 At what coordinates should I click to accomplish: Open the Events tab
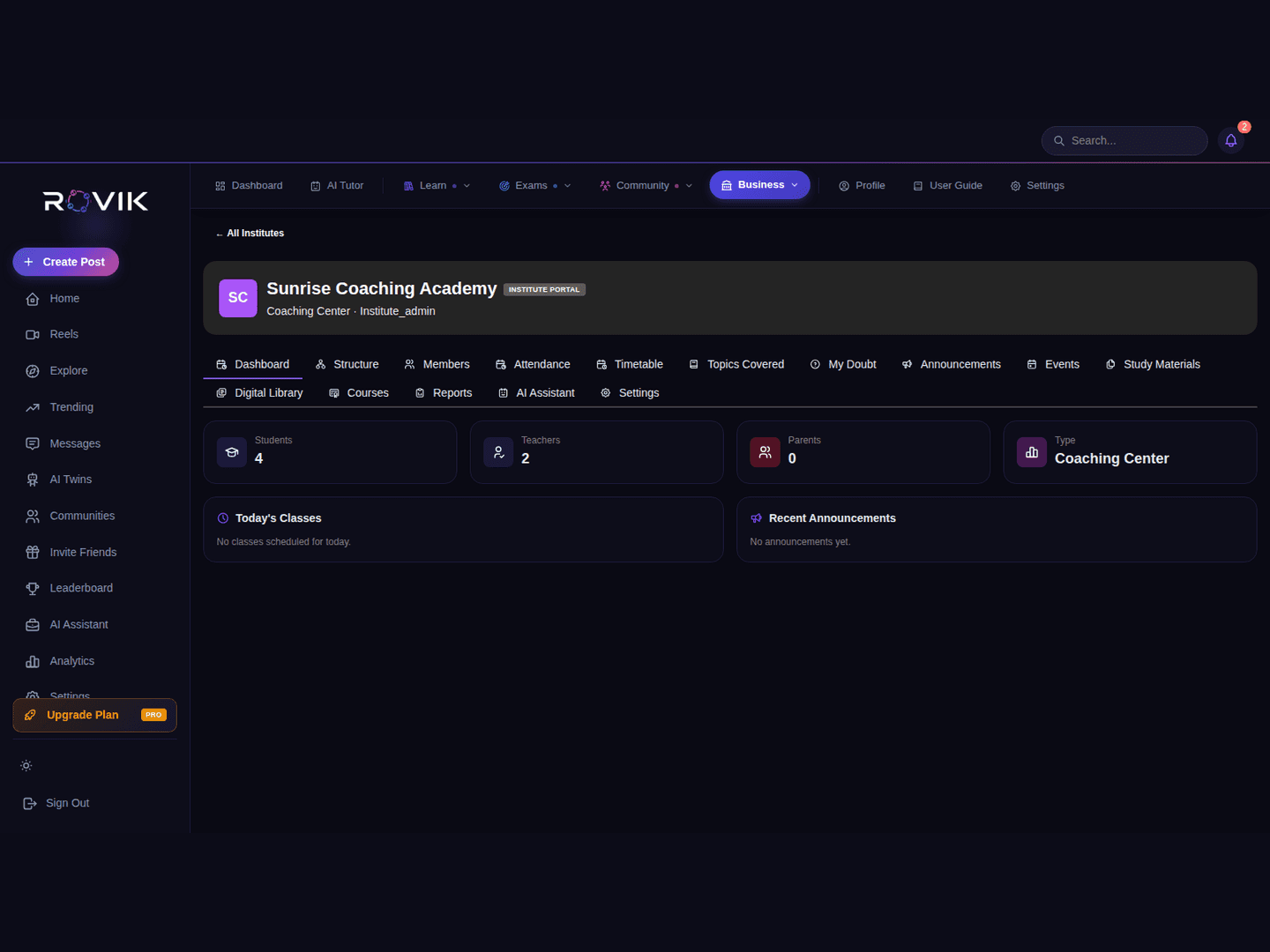click(x=1053, y=364)
